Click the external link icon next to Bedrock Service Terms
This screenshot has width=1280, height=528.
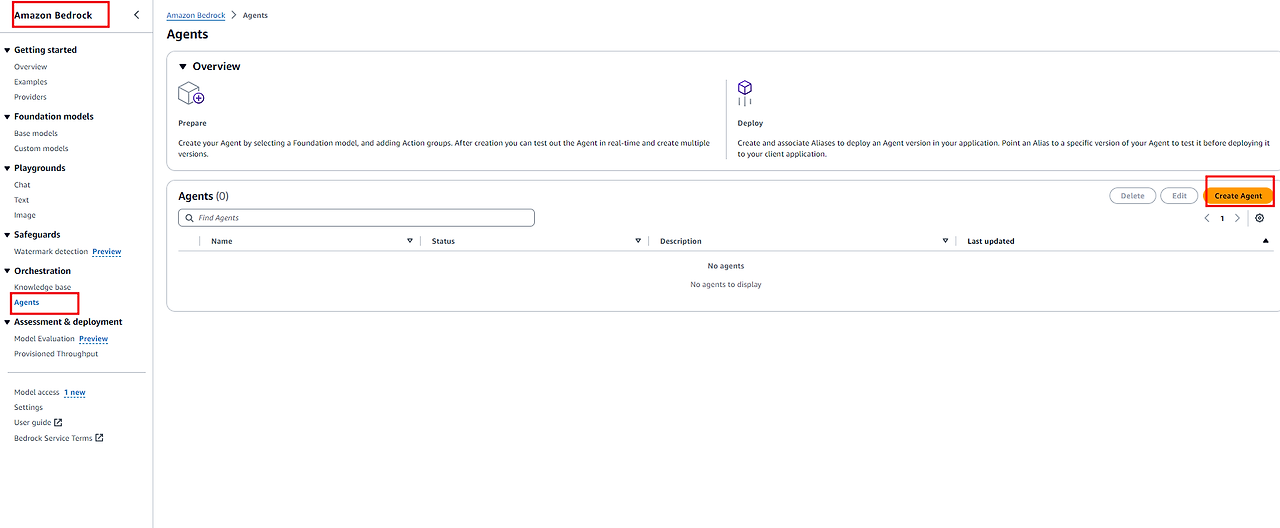99,438
